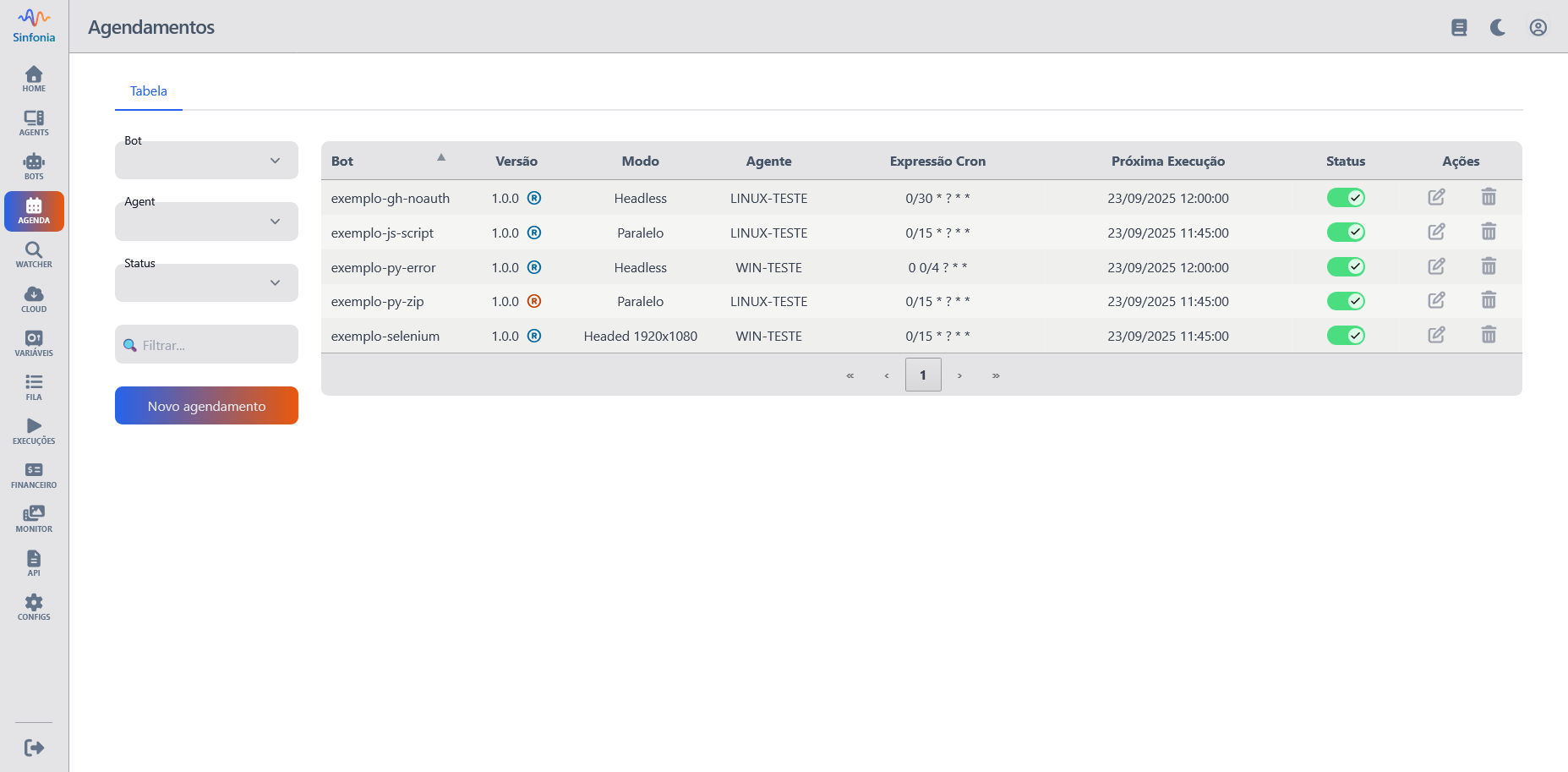The image size is (1568, 772).
Task: Open the Watcher page in sidebar
Action: pos(34,255)
